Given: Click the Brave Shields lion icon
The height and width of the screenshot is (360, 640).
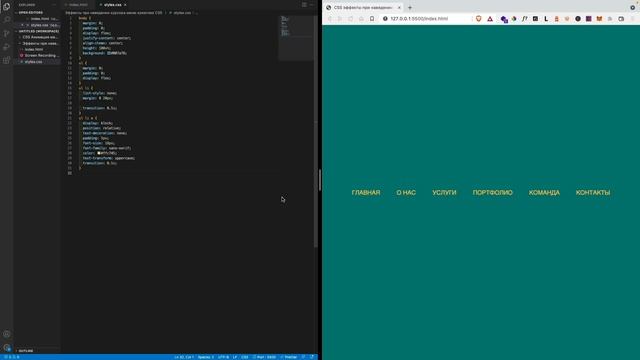Looking at the screenshot, I should pos(478,19).
